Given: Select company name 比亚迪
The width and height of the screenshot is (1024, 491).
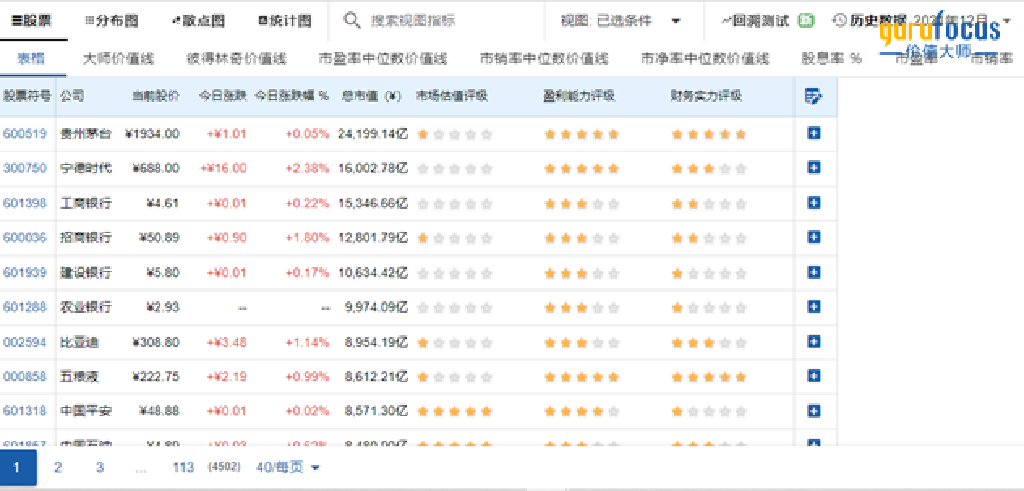Looking at the screenshot, I should coord(79,341).
